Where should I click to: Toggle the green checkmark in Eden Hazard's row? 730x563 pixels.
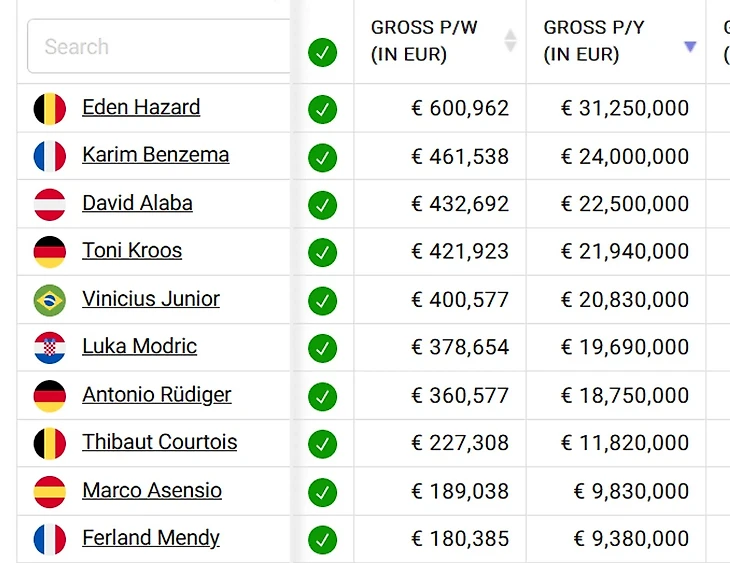click(322, 109)
